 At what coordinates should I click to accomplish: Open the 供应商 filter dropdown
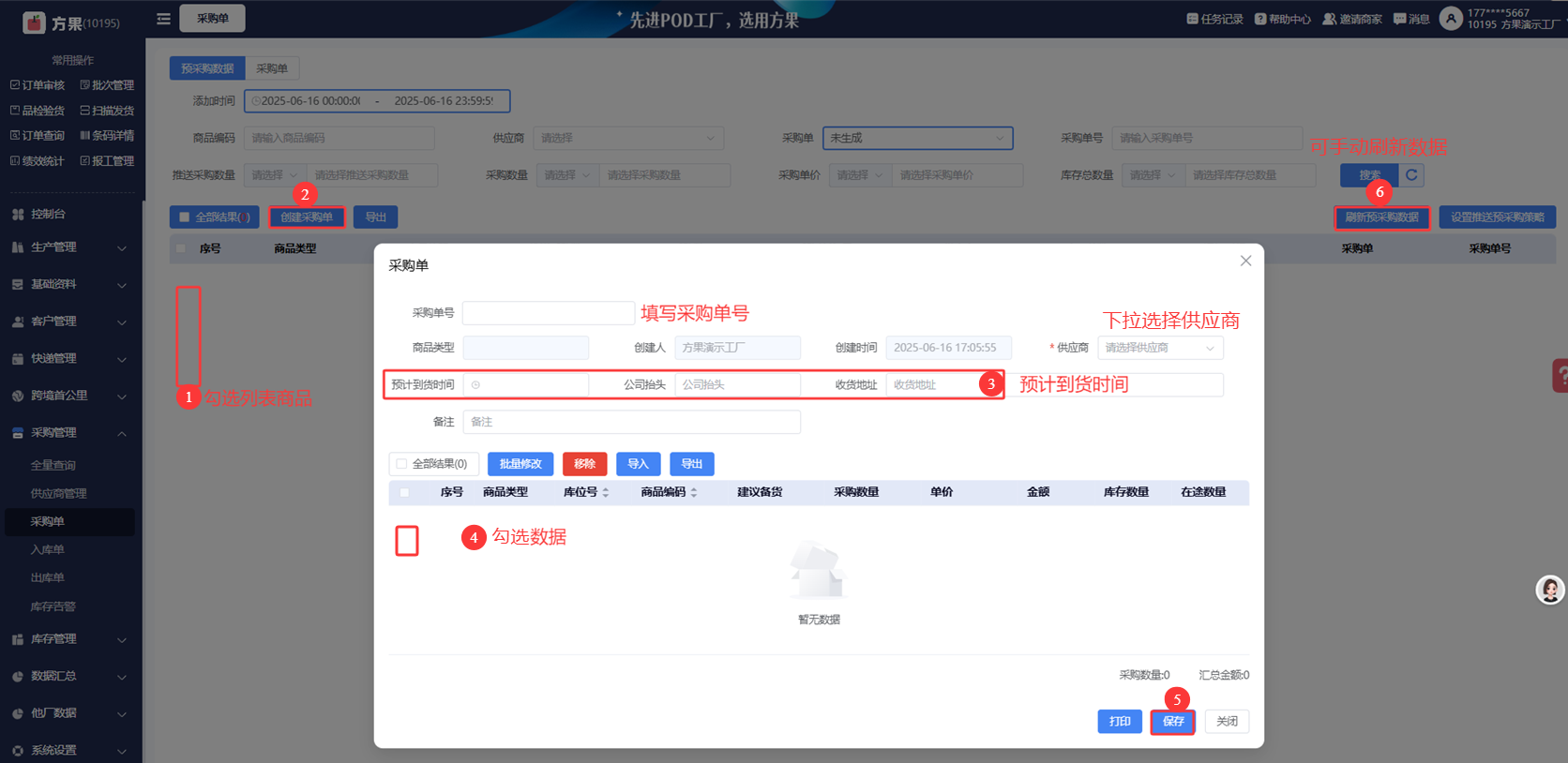point(628,138)
